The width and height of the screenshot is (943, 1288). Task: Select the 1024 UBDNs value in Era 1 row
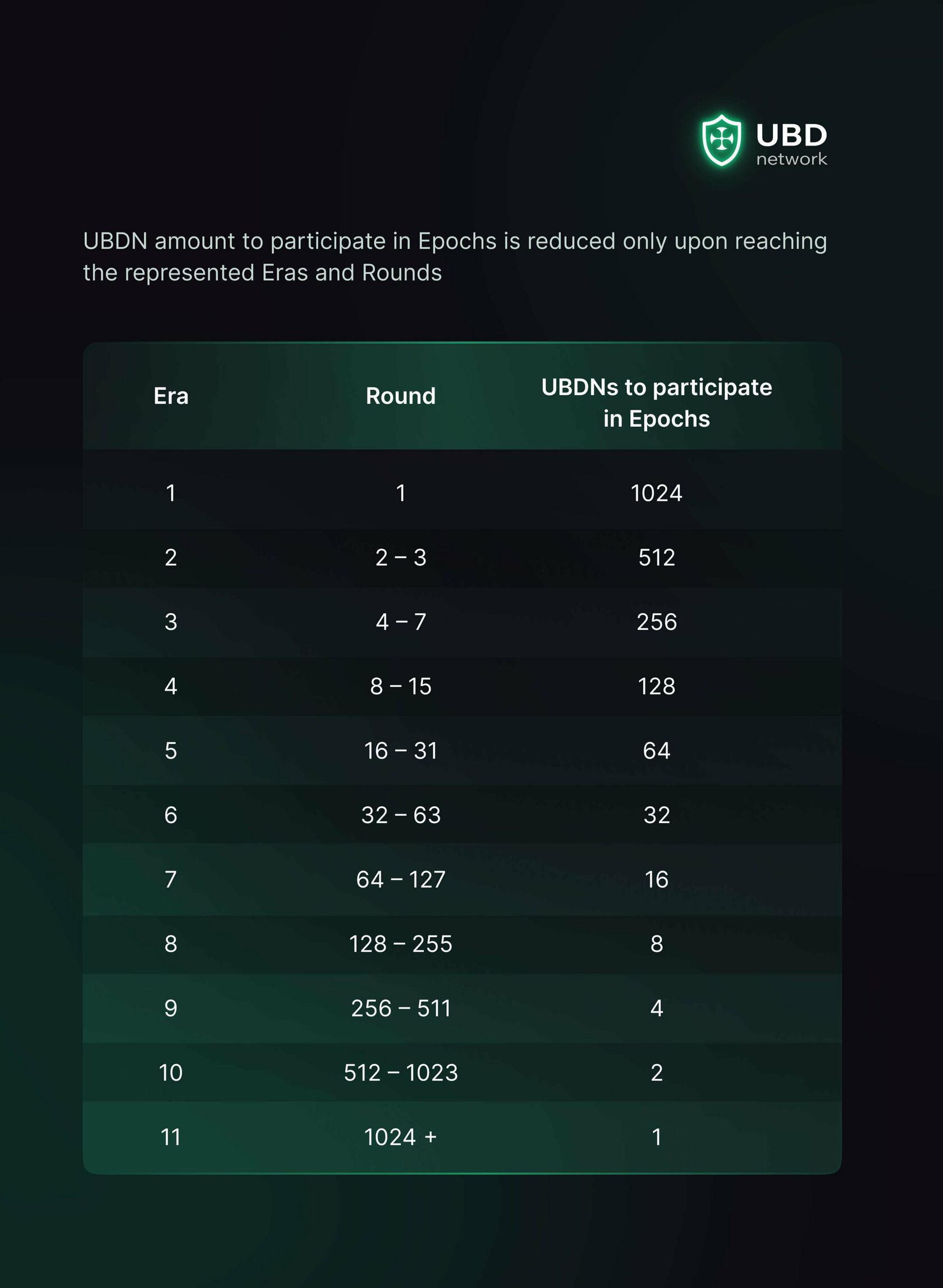click(x=656, y=494)
